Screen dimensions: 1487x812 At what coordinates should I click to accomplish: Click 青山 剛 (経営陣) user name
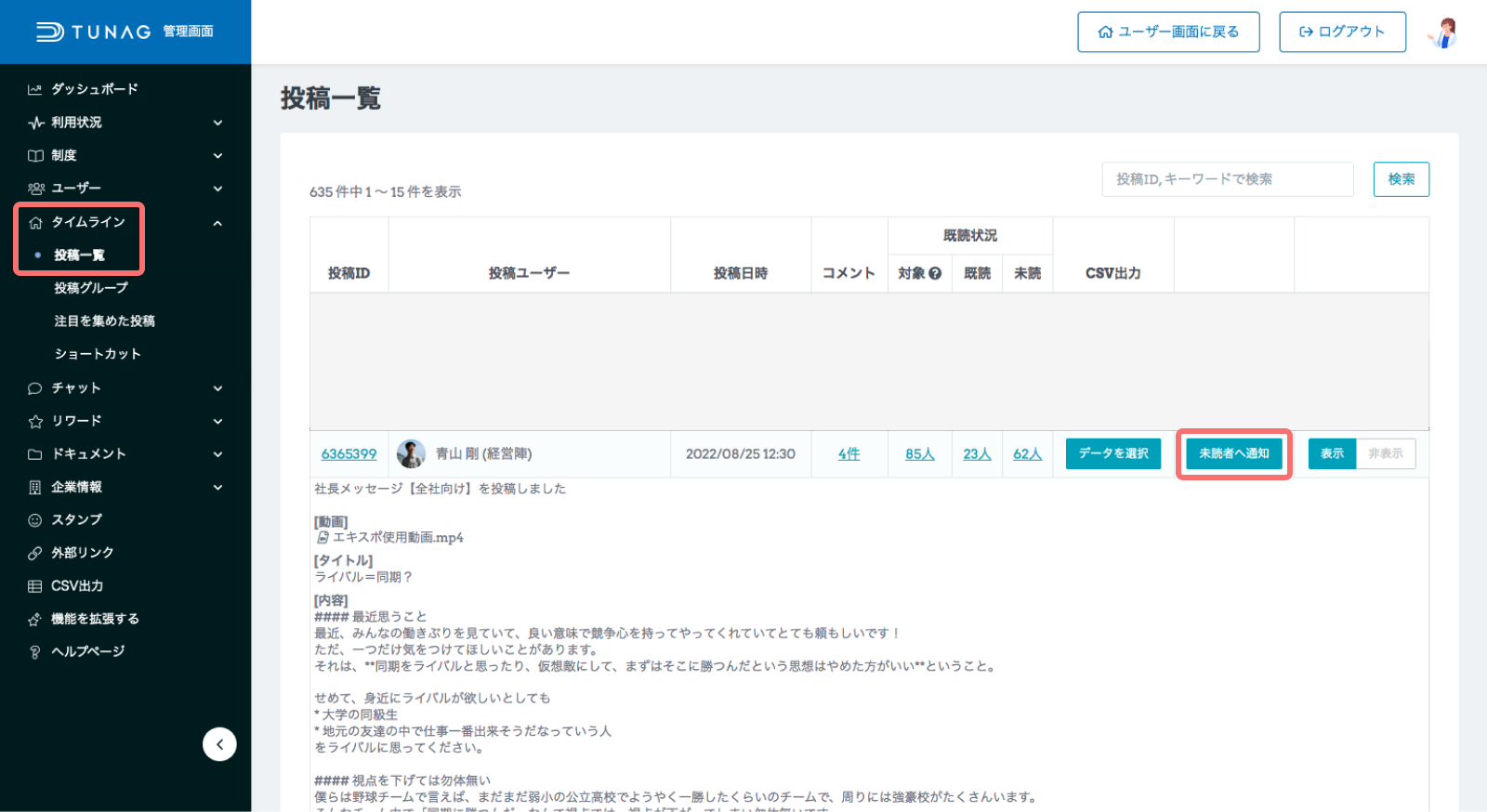[483, 454]
